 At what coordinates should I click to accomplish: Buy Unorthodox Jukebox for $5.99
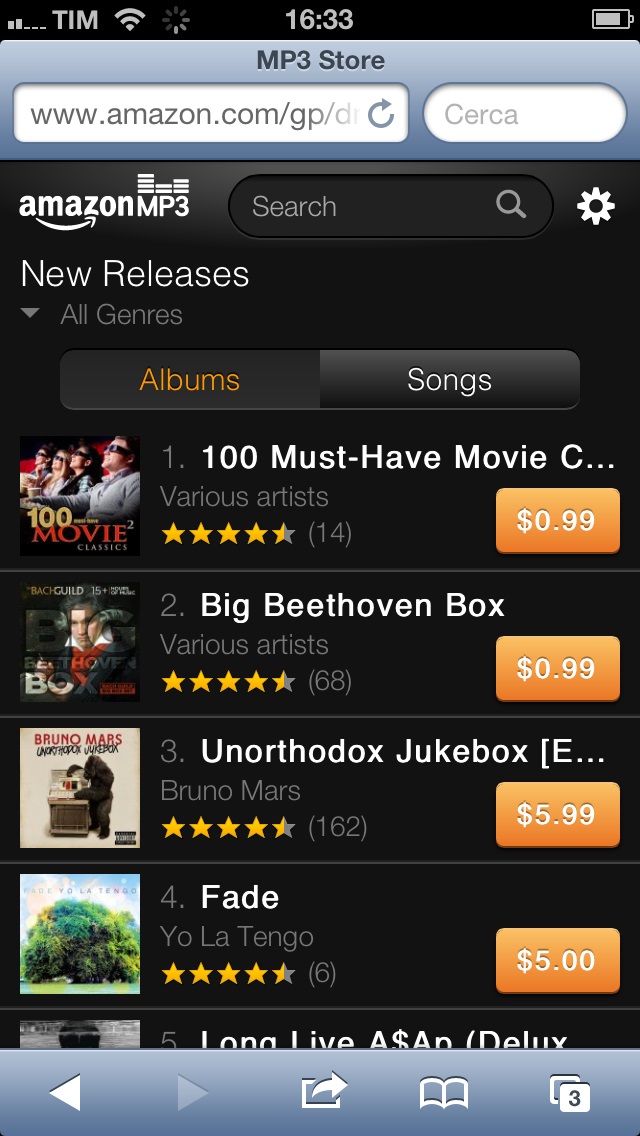(x=557, y=814)
